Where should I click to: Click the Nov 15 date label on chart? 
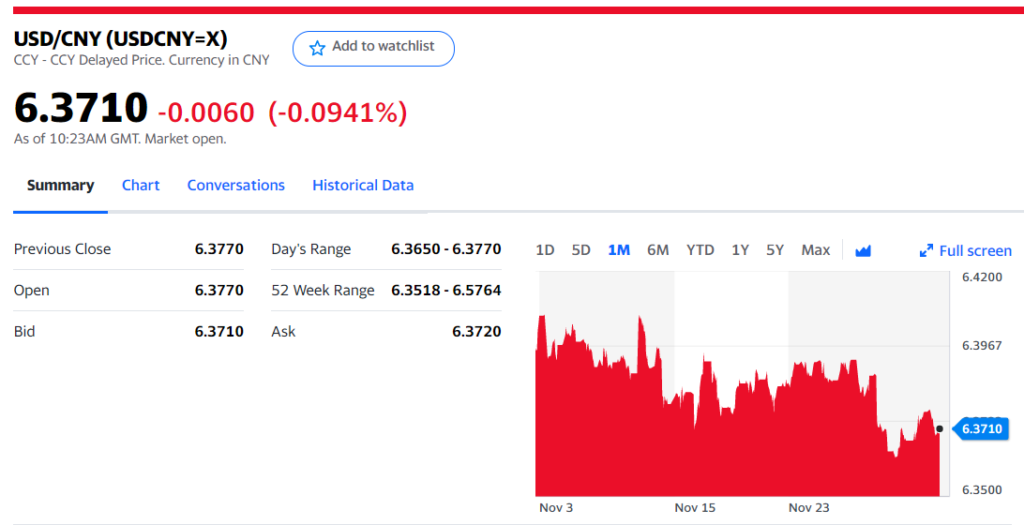pos(695,508)
